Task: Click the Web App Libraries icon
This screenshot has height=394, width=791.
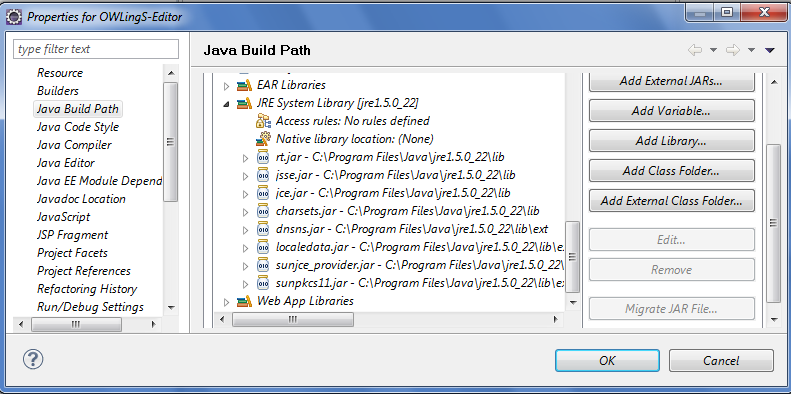Action: 244,302
